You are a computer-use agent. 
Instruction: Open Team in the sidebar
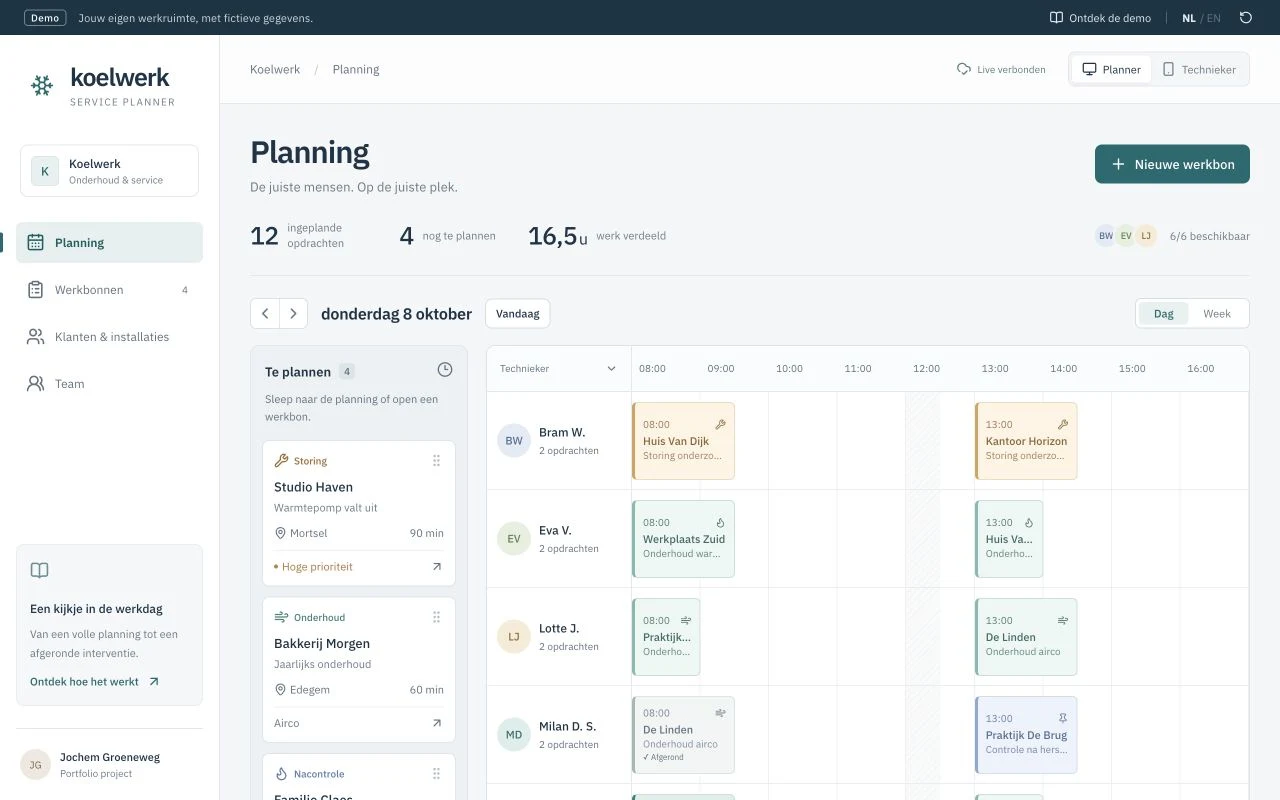pos(109,384)
